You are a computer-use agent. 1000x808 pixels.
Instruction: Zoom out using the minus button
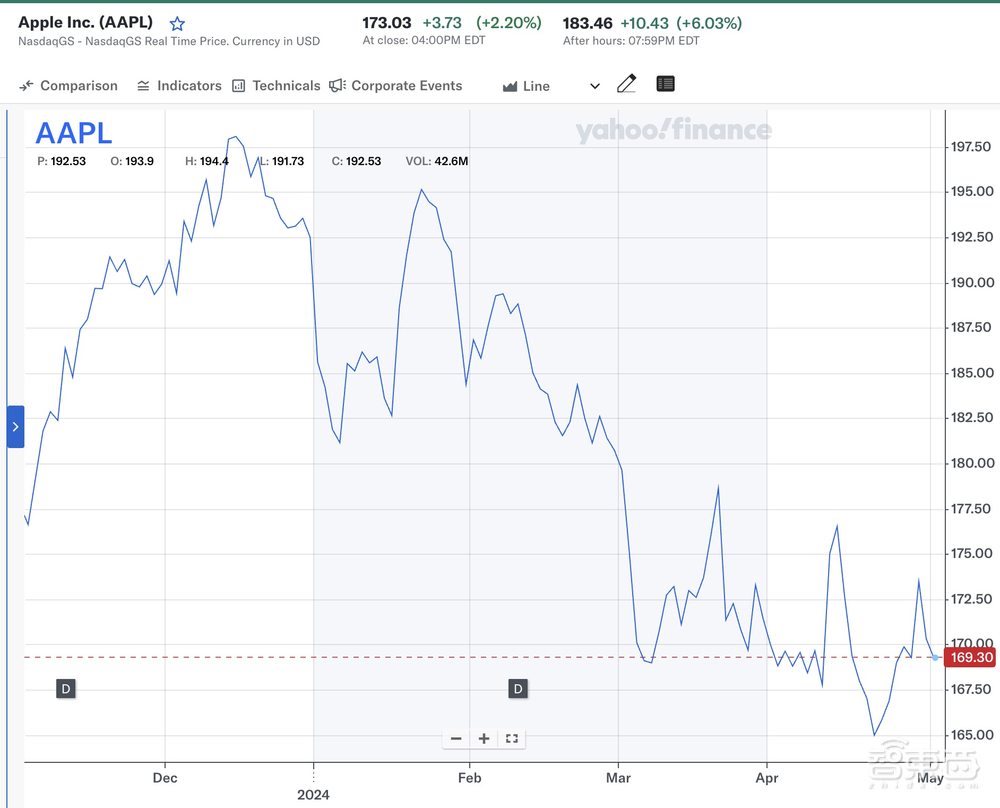pyautogui.click(x=456, y=738)
